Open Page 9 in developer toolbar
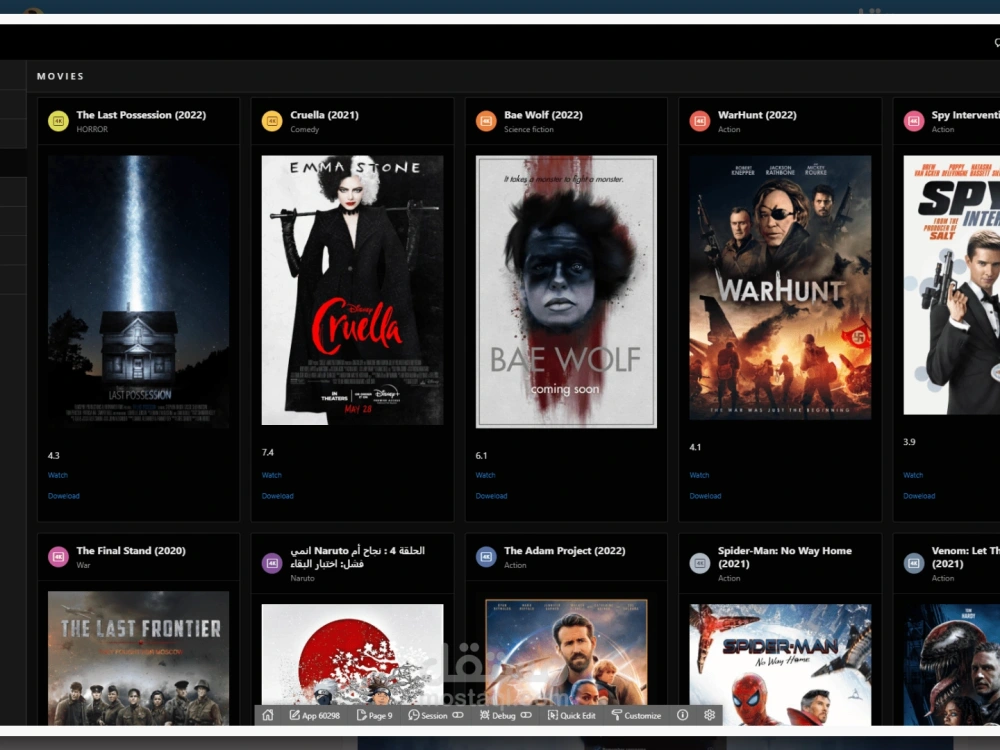This screenshot has width=1000, height=750. 374,716
